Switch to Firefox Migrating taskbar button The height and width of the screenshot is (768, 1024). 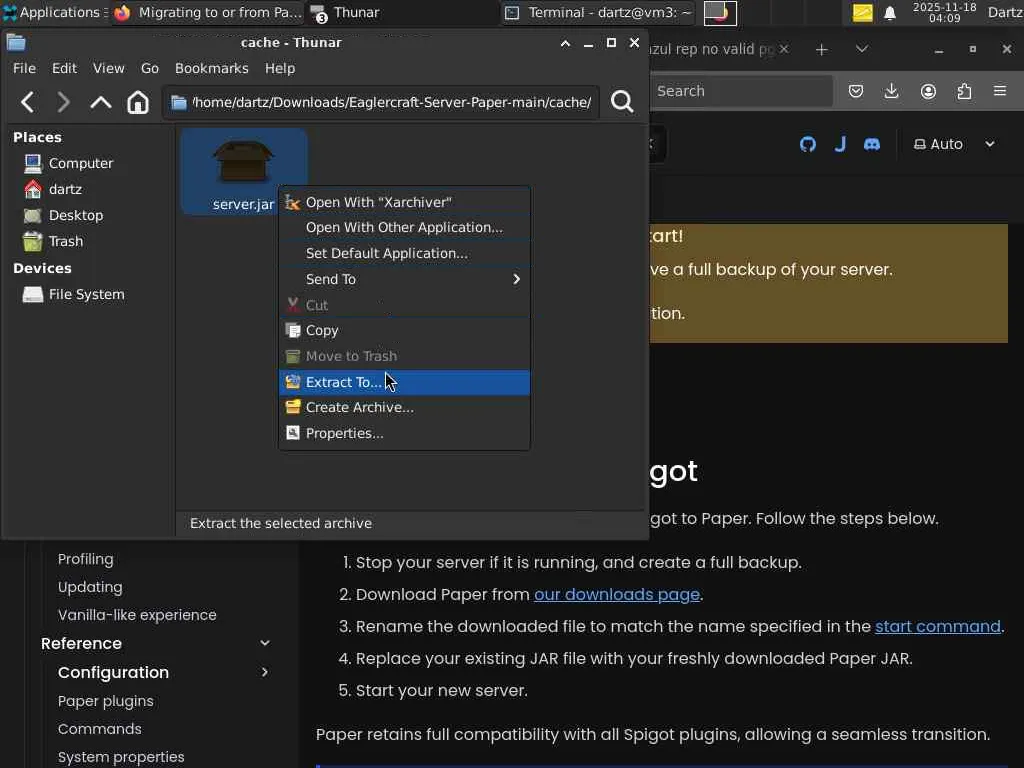pos(207,12)
